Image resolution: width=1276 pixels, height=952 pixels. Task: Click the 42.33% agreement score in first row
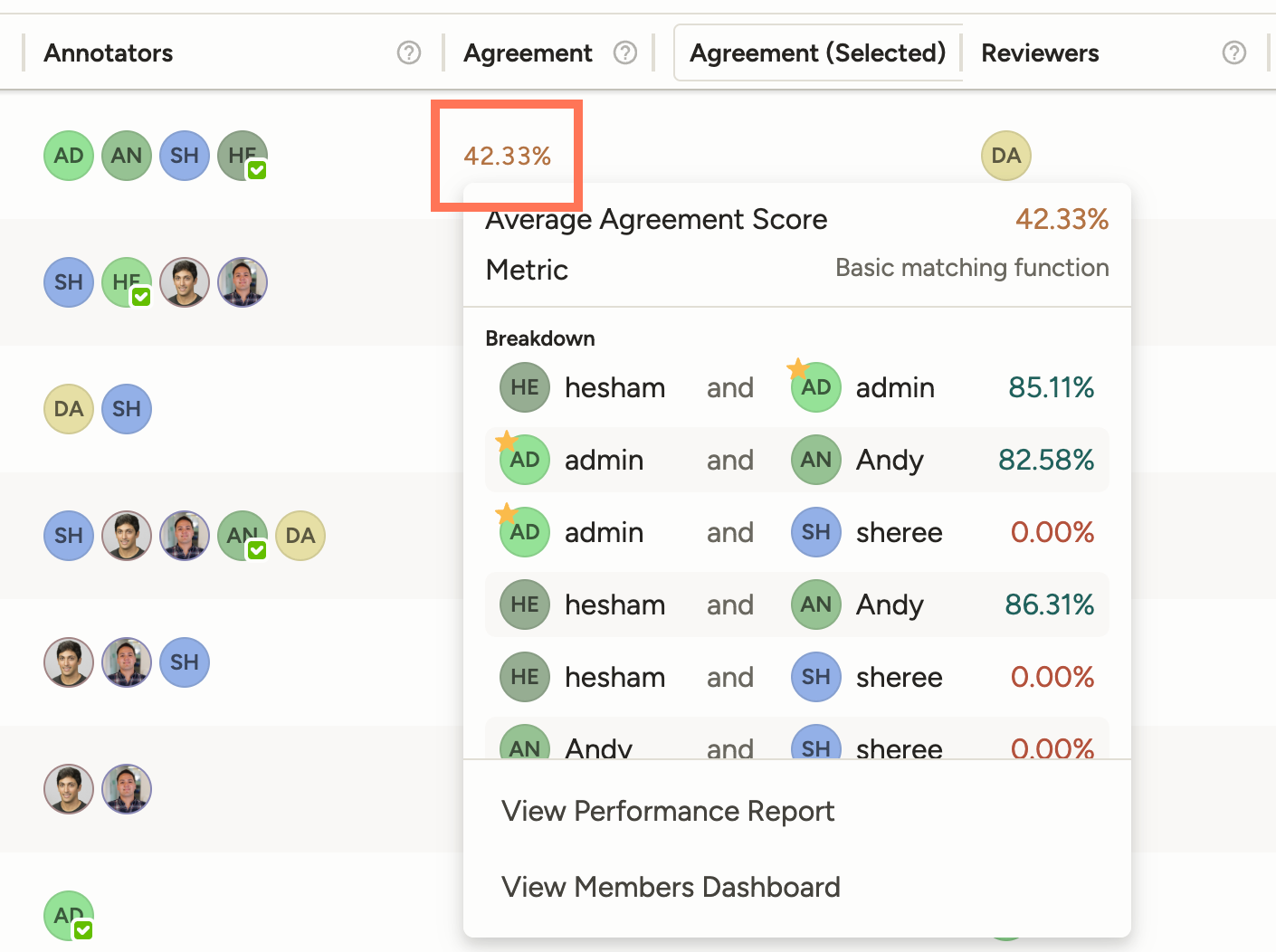(507, 157)
